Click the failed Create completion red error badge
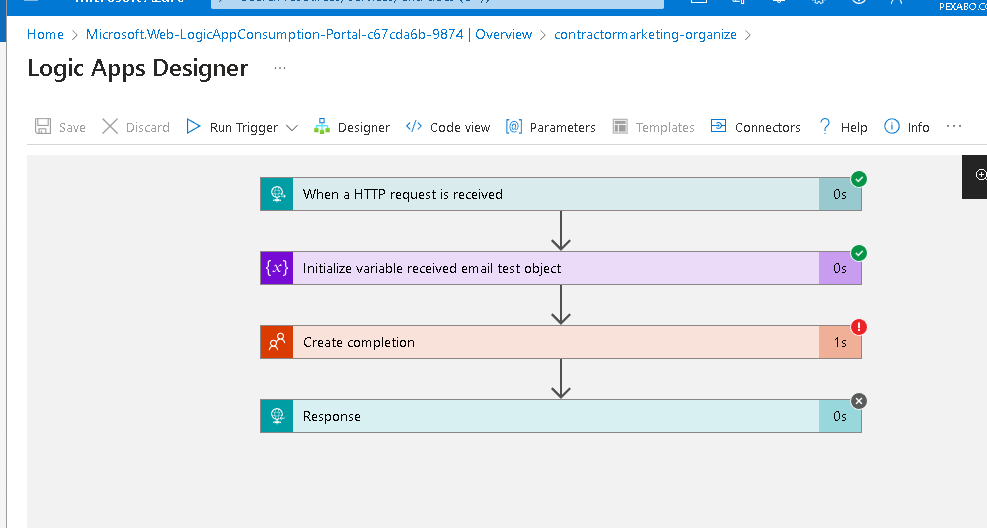 859,327
